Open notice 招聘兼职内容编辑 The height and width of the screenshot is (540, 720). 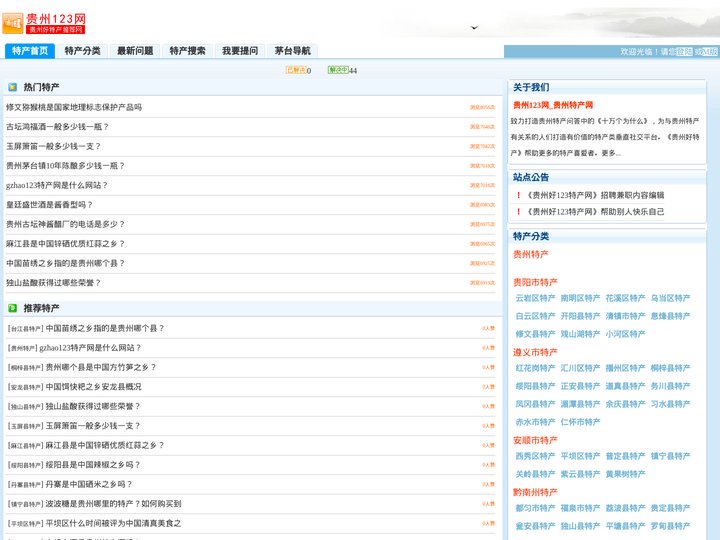click(x=595, y=195)
